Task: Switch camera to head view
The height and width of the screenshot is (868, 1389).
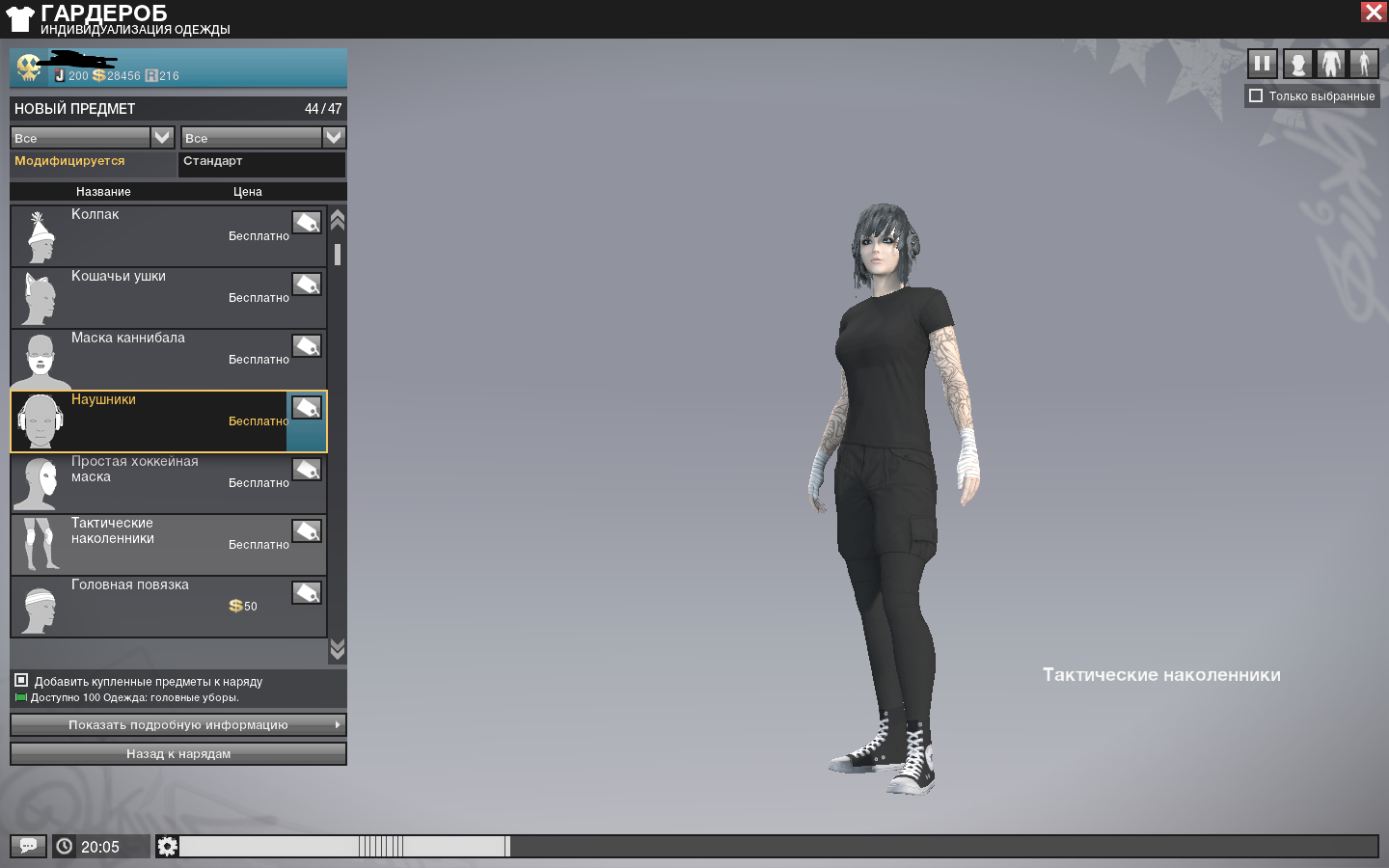Action: (1298, 65)
